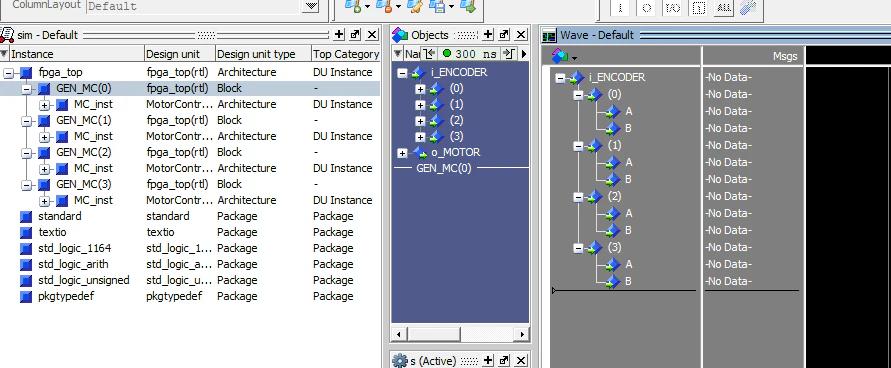
Task: Collapse element (1) in the Wave pane
Action: click(x=578, y=146)
